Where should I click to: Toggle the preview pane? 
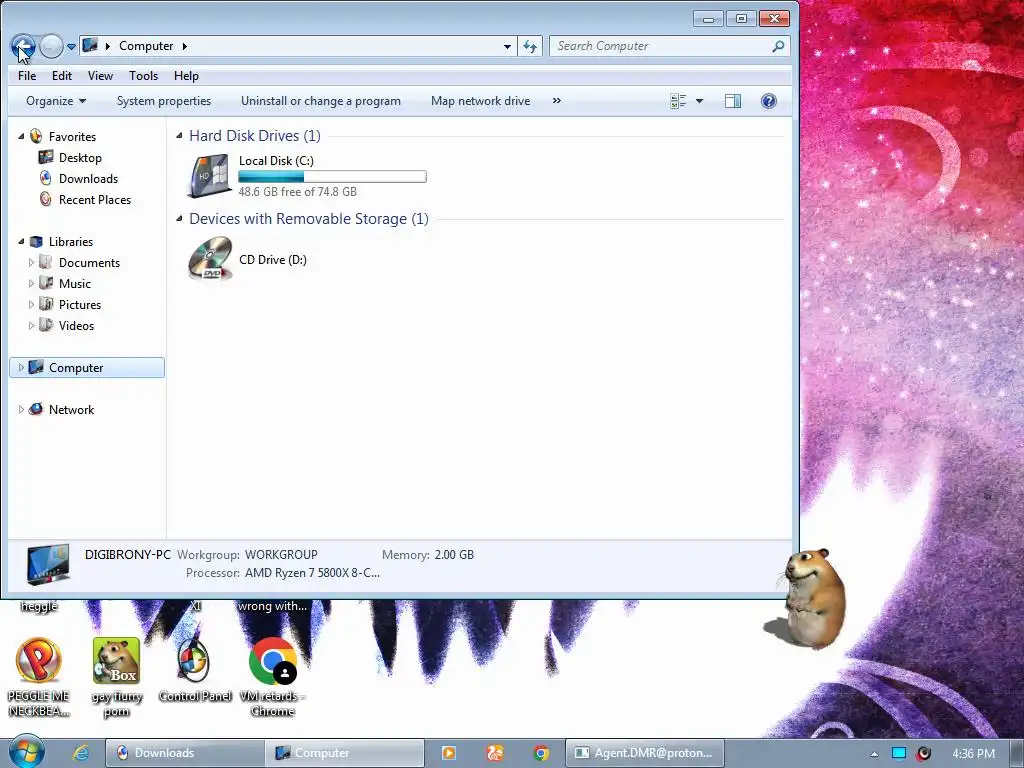click(x=733, y=101)
